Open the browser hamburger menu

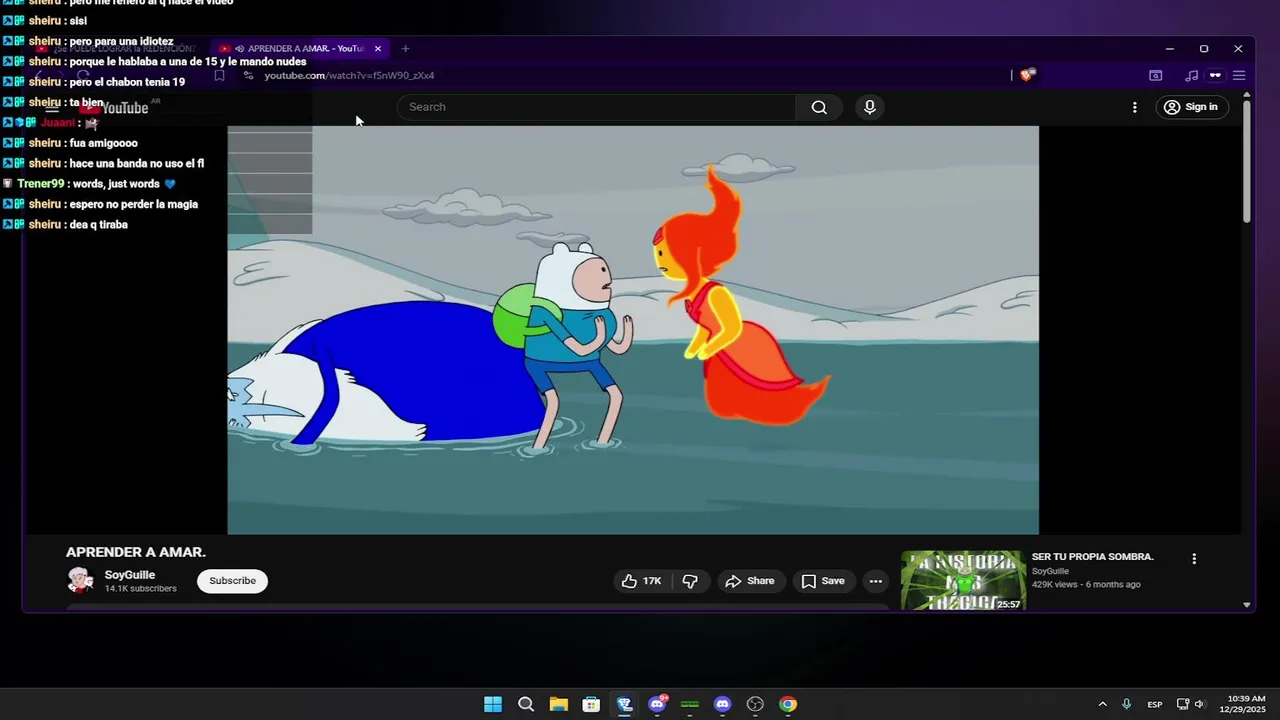pyautogui.click(x=1239, y=75)
